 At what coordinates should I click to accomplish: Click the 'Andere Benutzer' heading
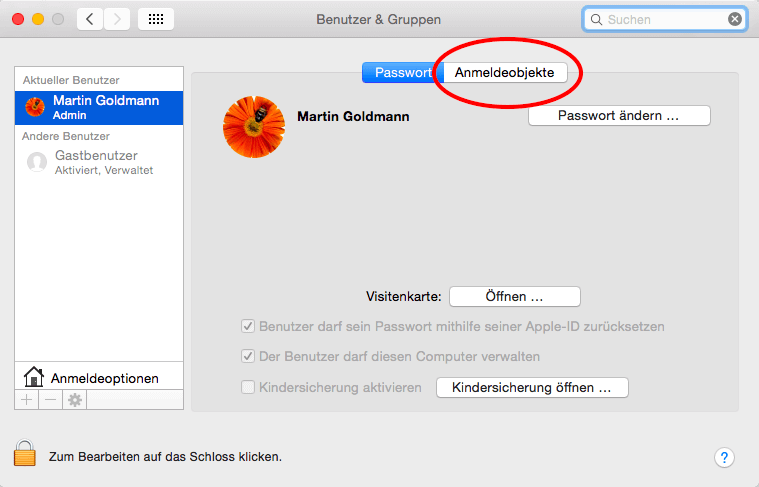pos(66,136)
